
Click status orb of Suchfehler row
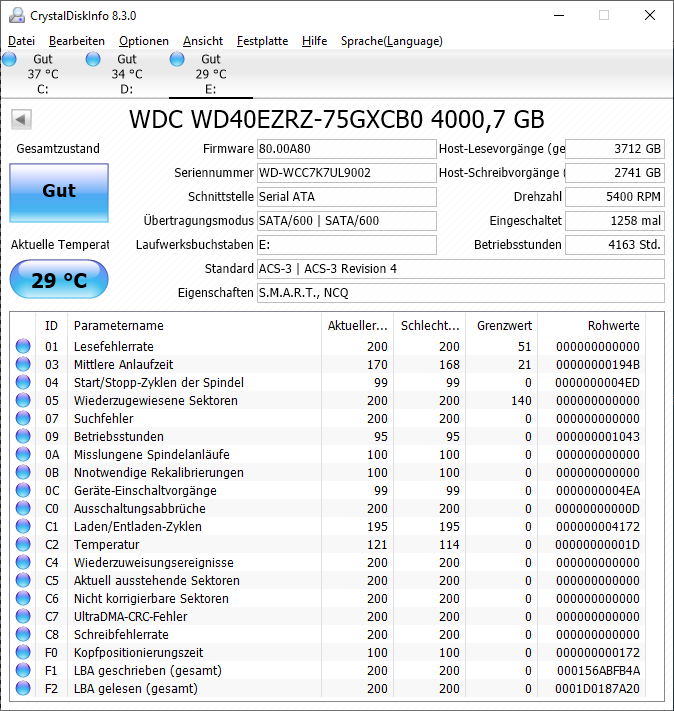point(23,419)
